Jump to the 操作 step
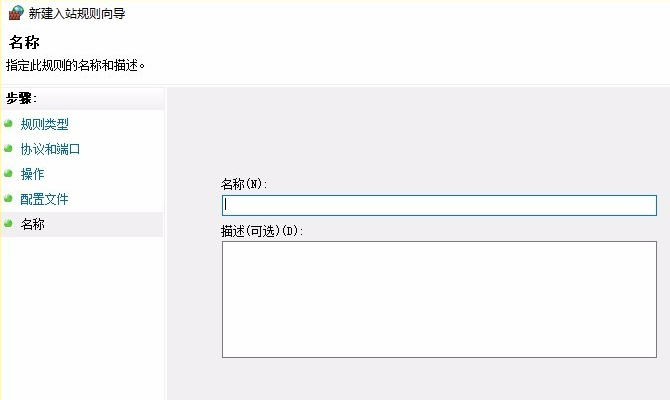Viewport: 670px width, 400px height. (33, 174)
